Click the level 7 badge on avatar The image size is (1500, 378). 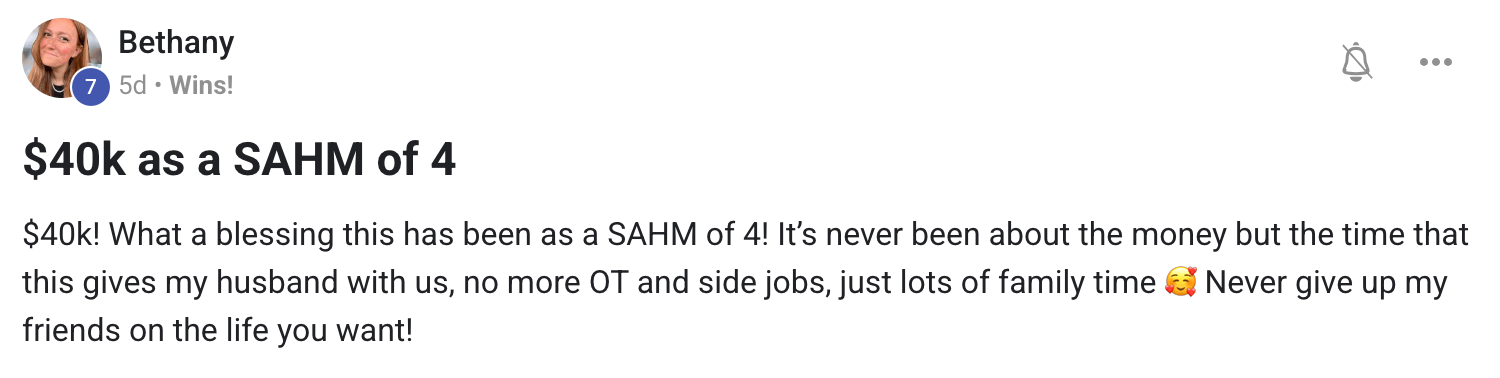(90, 87)
